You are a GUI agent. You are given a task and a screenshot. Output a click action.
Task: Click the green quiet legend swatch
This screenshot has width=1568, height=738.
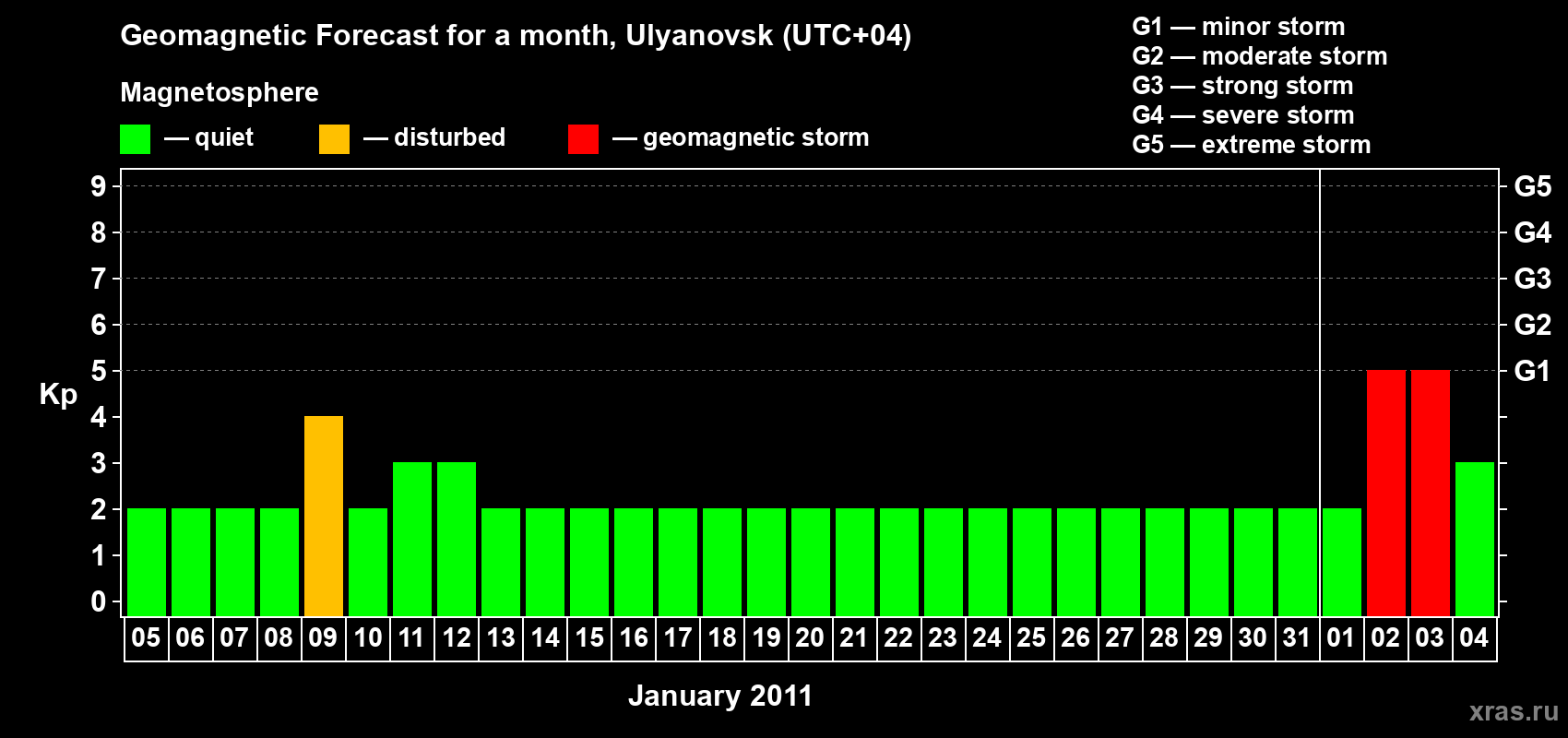[135, 139]
